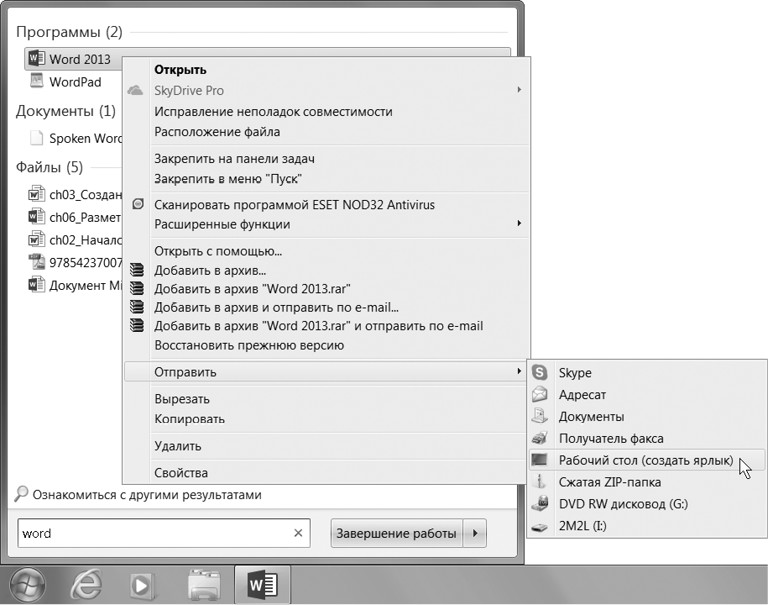Screen dimensions: 768x605
Task: Select the 2M2L (I:) drive
Action: click(x=582, y=526)
